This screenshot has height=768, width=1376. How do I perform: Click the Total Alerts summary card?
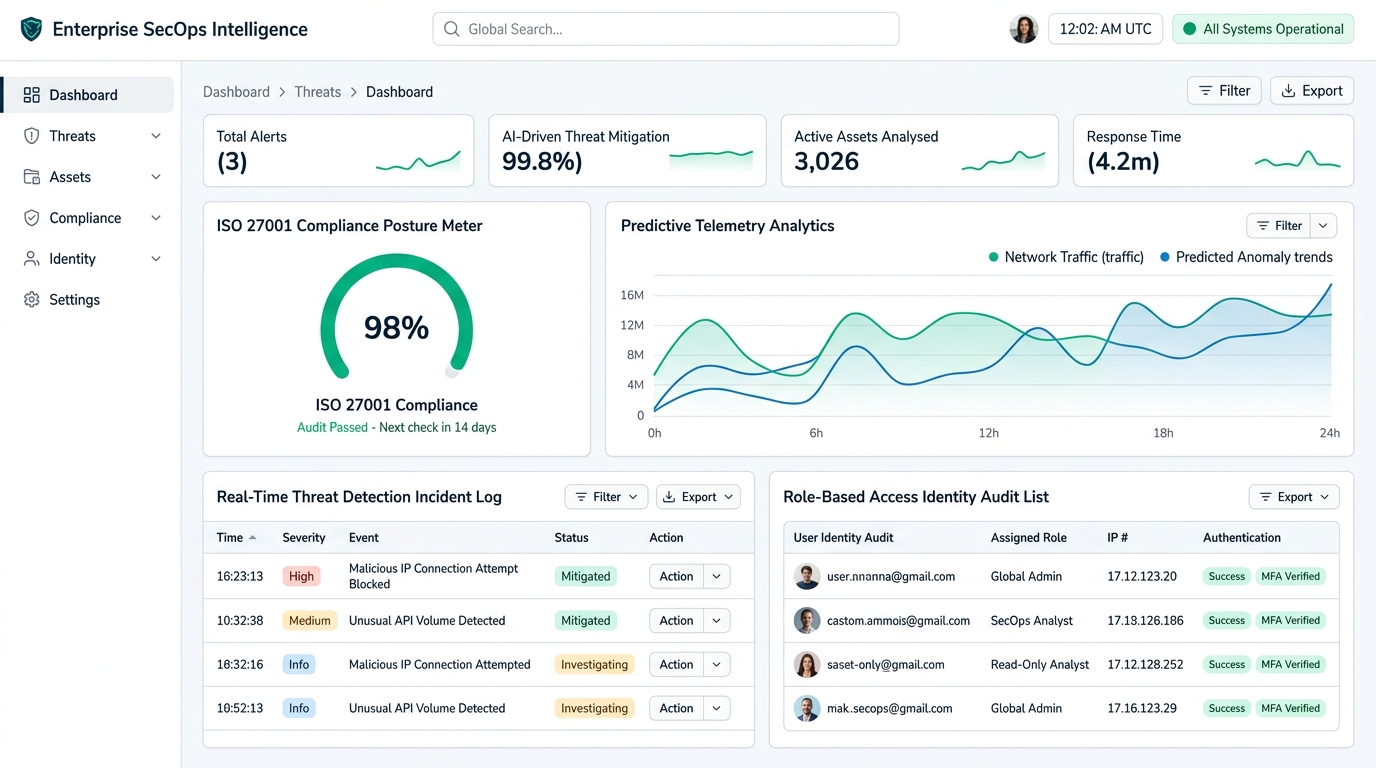tap(338, 151)
